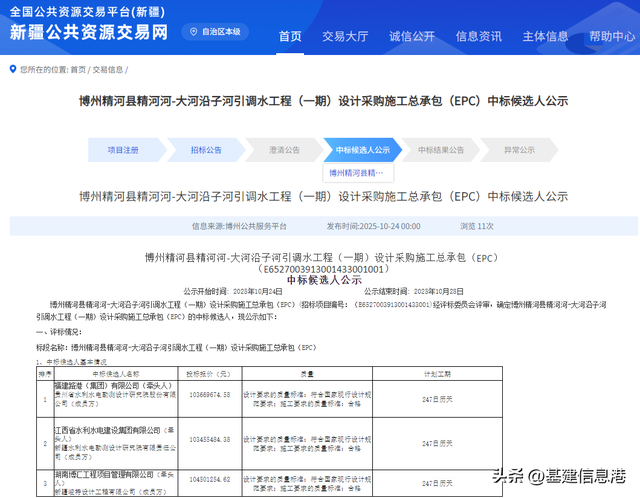Open 诚信公开 navigation item
Image resolution: width=640 pixels, height=498 pixels.
pyautogui.click(x=412, y=36)
